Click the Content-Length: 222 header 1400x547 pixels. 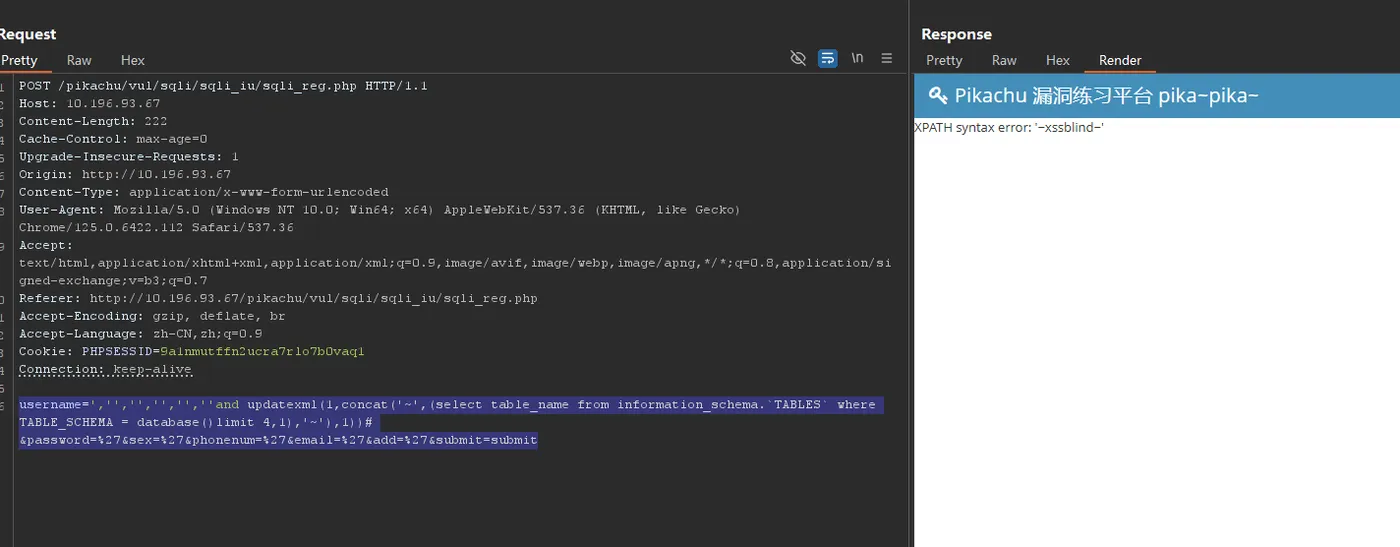pyautogui.click(x=92, y=121)
